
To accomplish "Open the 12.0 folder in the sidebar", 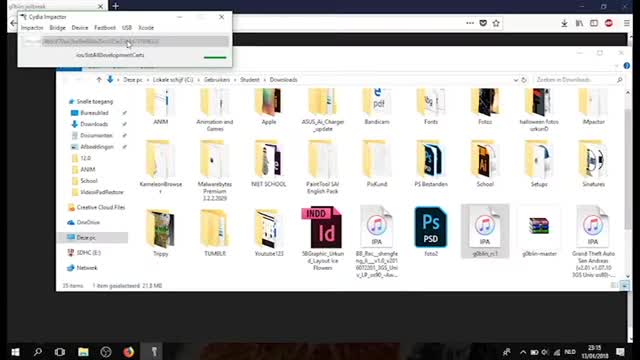I will pos(85,158).
